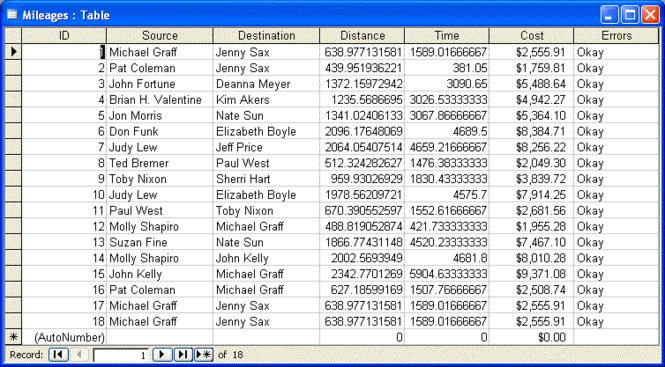Screen dimensions: 665x367
Task: Click source cell Don Funk
Action: (x=159, y=132)
